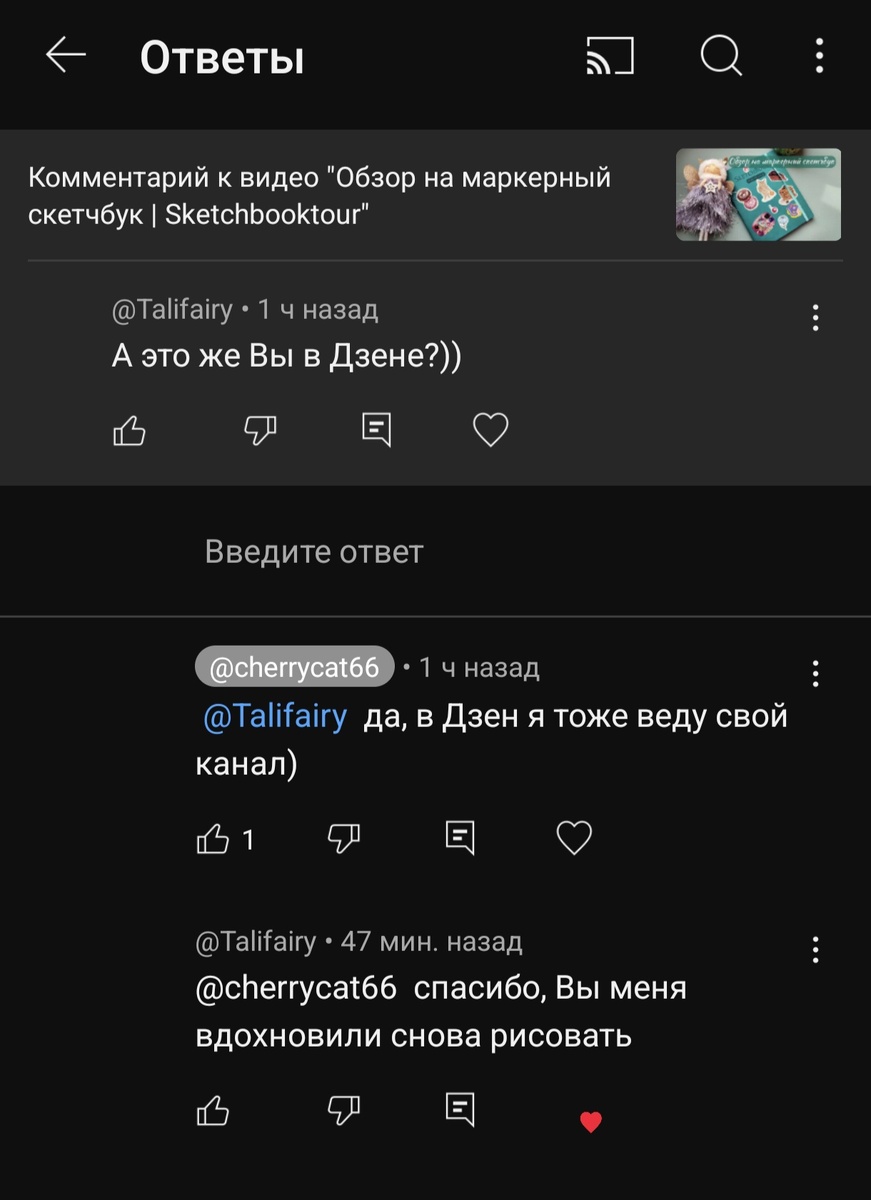The width and height of the screenshot is (871, 1200).
Task: Navigate back with the arrow
Action: pos(64,57)
